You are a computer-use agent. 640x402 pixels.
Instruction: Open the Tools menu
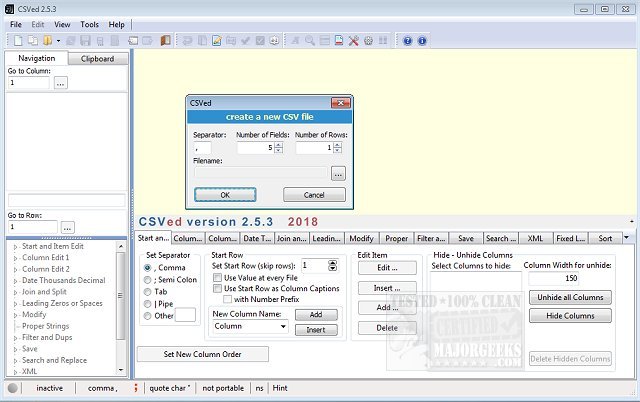90,23
